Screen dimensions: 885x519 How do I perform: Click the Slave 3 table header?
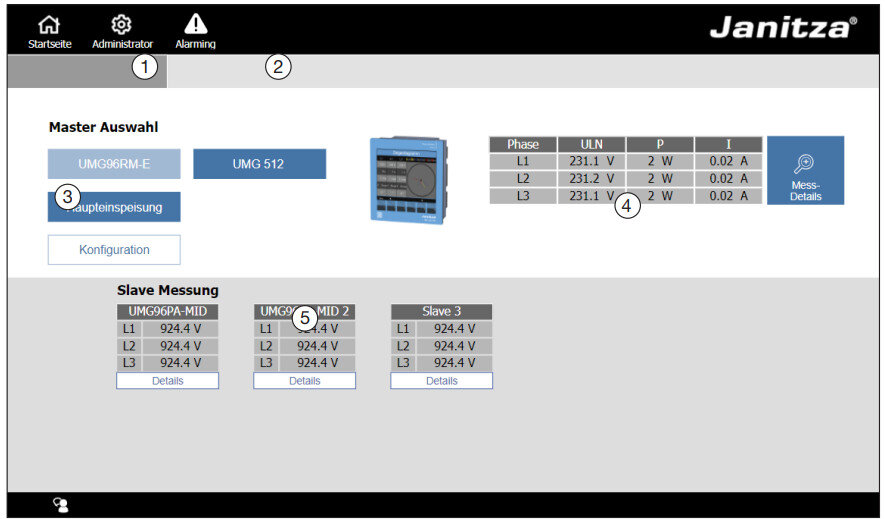[x=441, y=312]
